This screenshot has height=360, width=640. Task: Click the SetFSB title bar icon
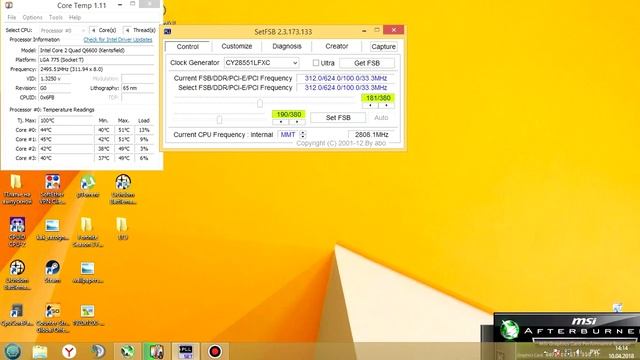pyautogui.click(x=167, y=31)
